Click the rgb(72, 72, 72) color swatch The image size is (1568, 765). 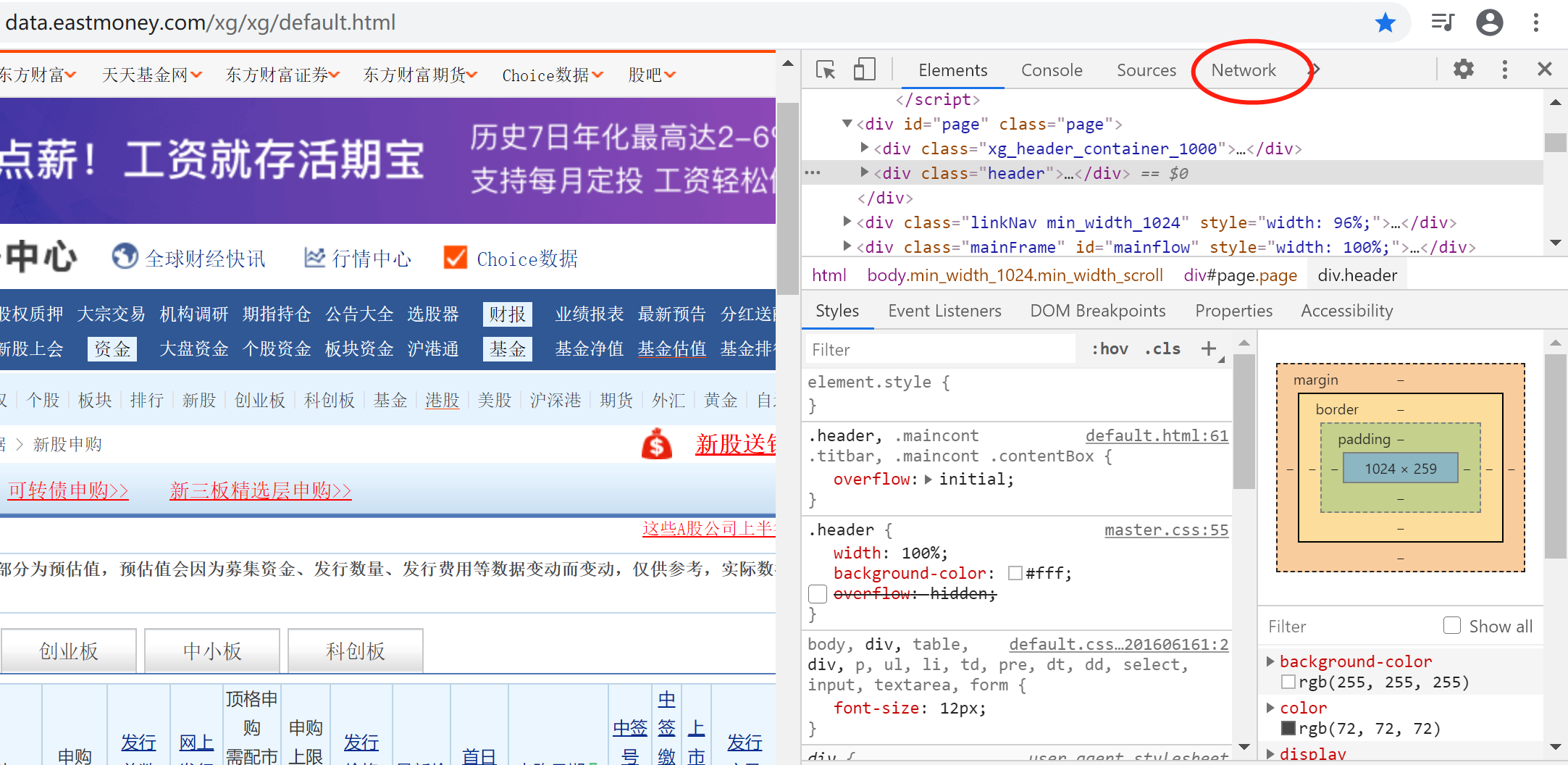tap(1288, 728)
